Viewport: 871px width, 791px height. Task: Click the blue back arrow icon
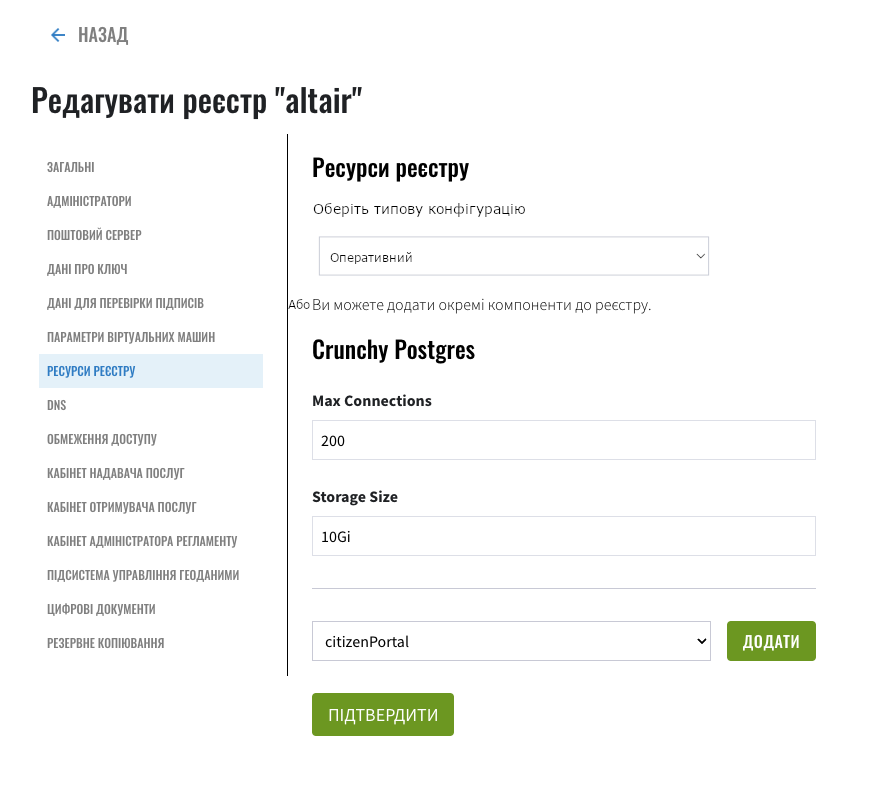58,35
